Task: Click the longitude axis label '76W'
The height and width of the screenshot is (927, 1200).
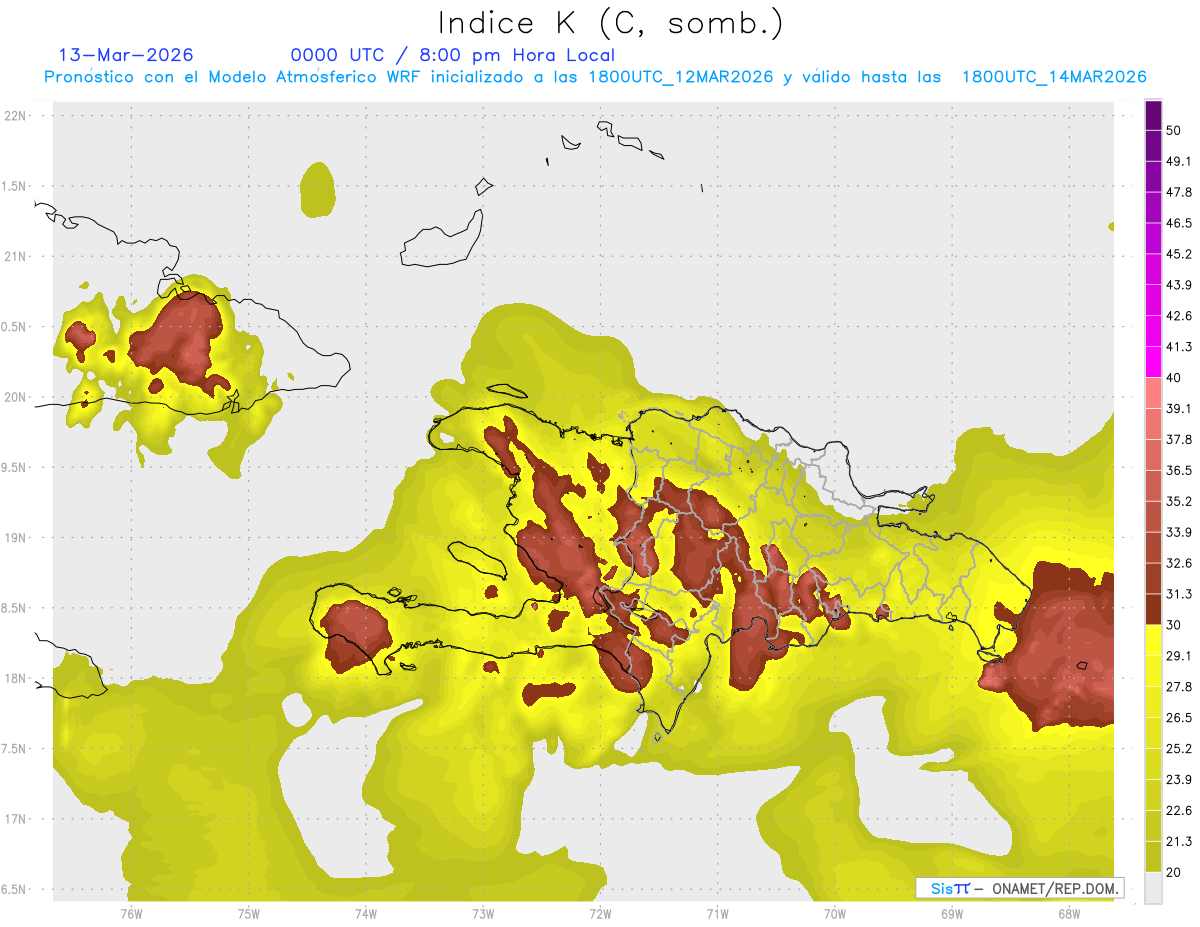Action: click(x=130, y=914)
